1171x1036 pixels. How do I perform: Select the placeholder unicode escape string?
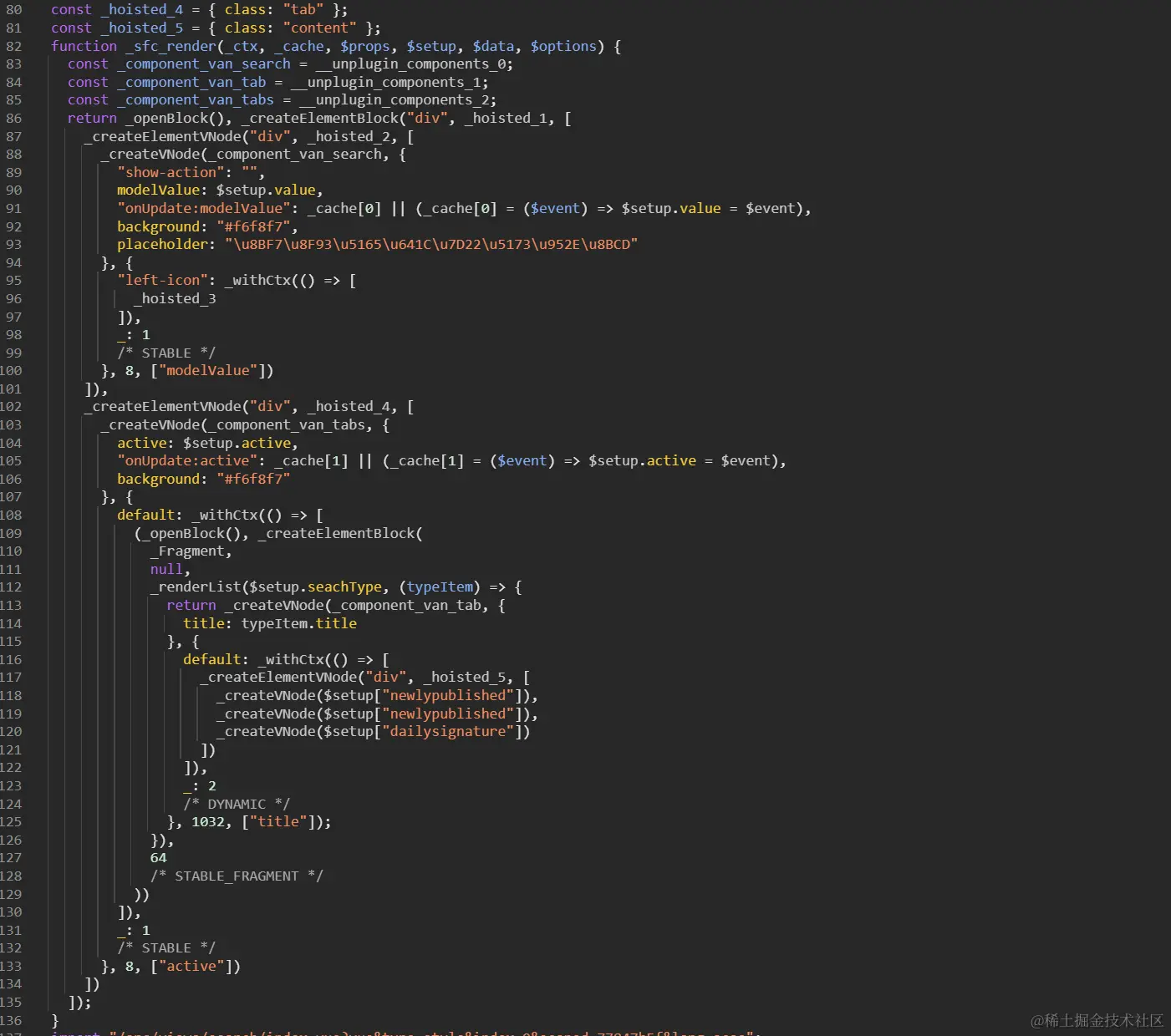[x=431, y=245]
